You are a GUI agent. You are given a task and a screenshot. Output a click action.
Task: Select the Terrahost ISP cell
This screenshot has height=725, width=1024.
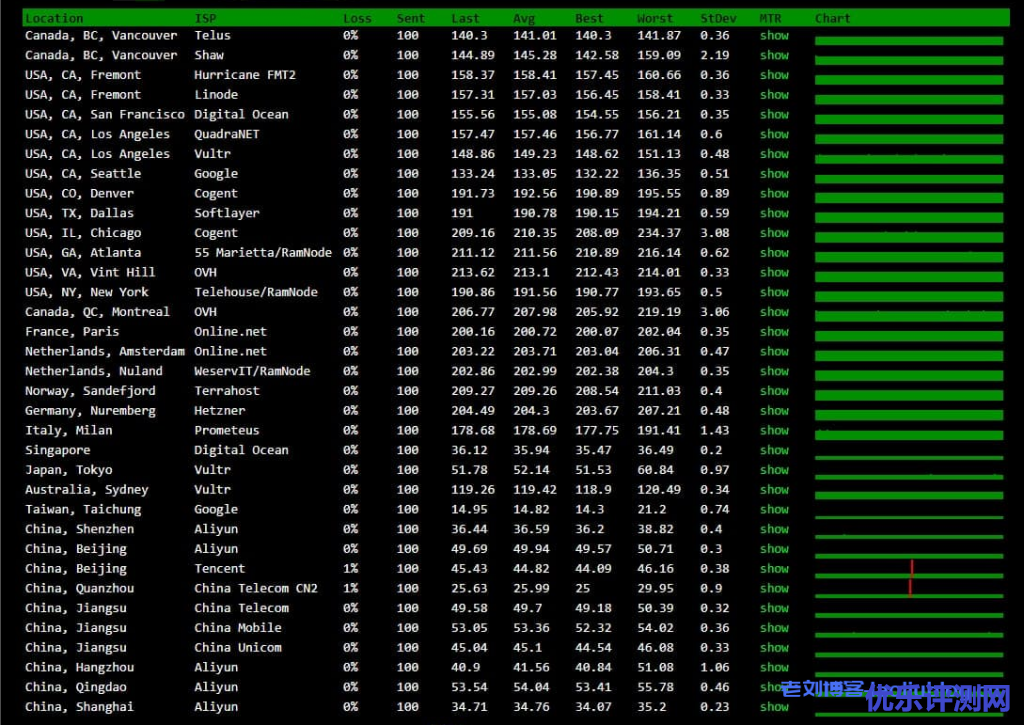point(227,391)
